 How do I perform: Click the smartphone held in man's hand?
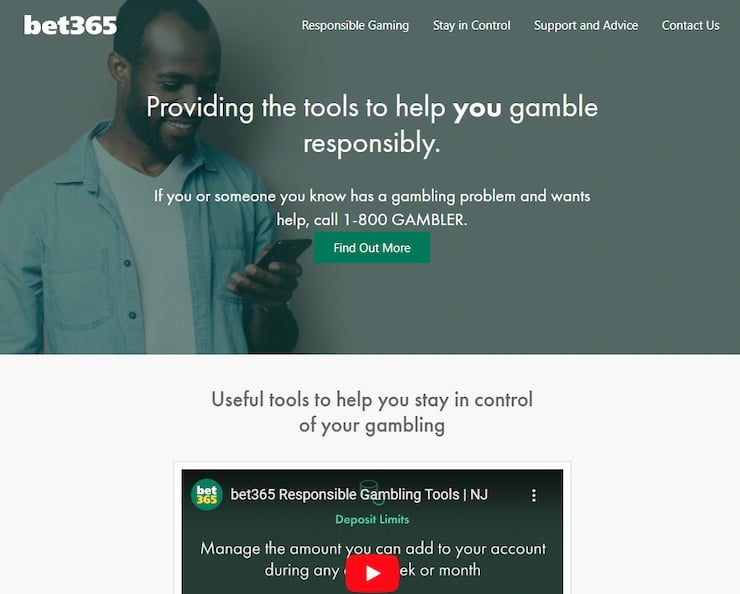(x=284, y=253)
